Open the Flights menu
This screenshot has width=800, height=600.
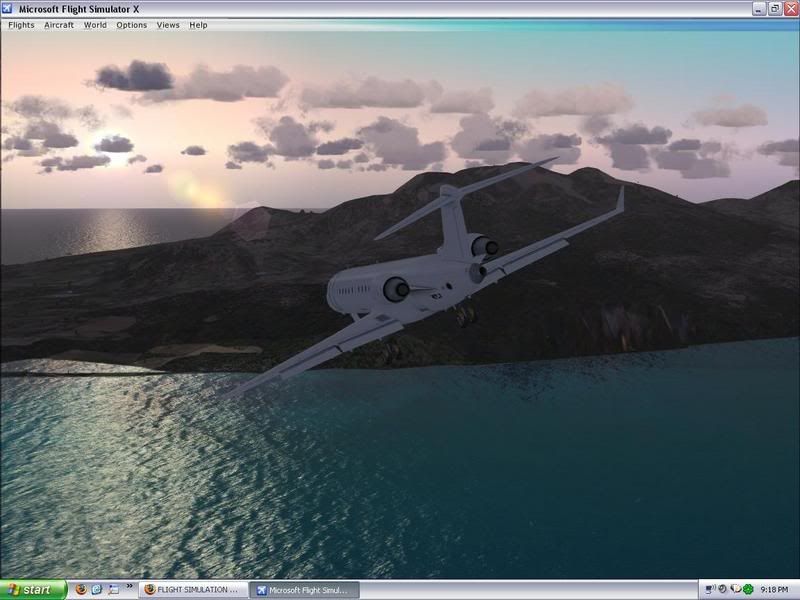click(x=21, y=25)
